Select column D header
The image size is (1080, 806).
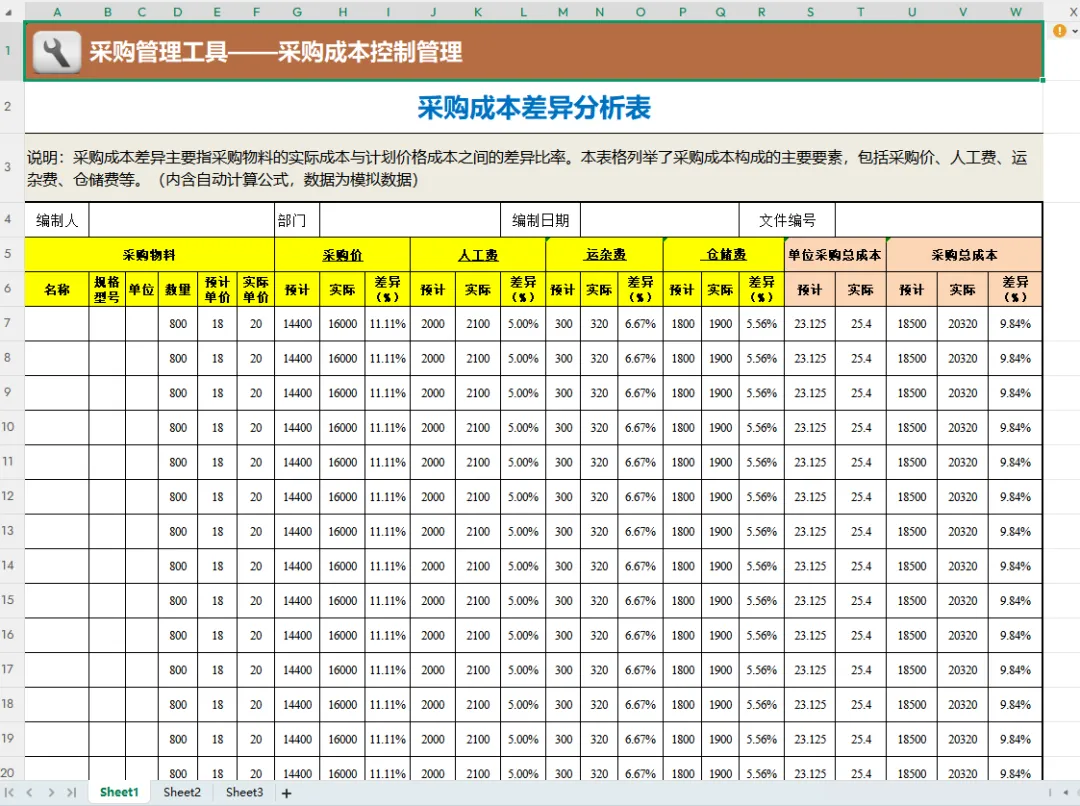[x=178, y=12]
